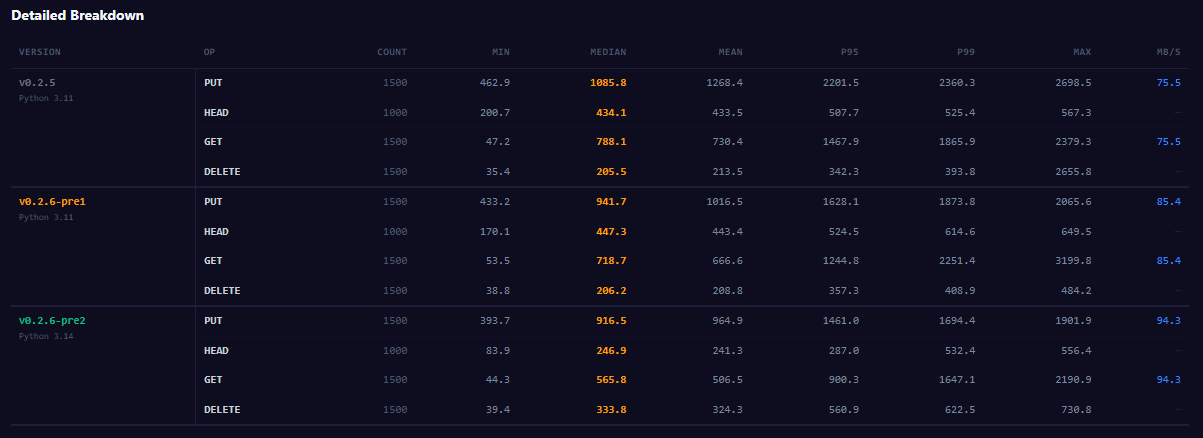Viewport: 1203px width, 438px height.
Task: Sort by the MB/S column header
Action: pos(1168,51)
